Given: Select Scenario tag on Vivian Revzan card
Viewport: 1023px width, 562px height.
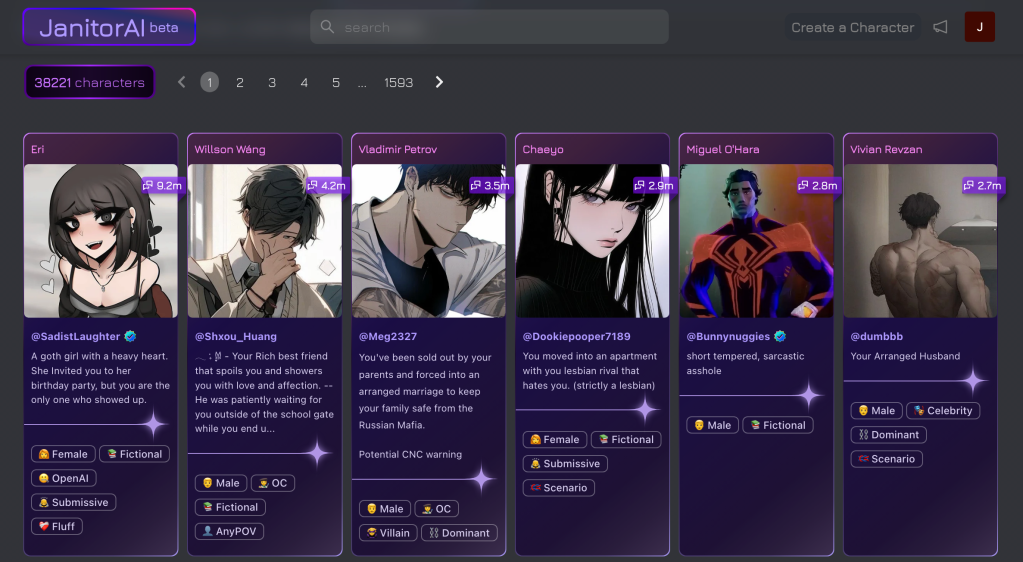Looking at the screenshot, I should pyautogui.click(x=887, y=459).
